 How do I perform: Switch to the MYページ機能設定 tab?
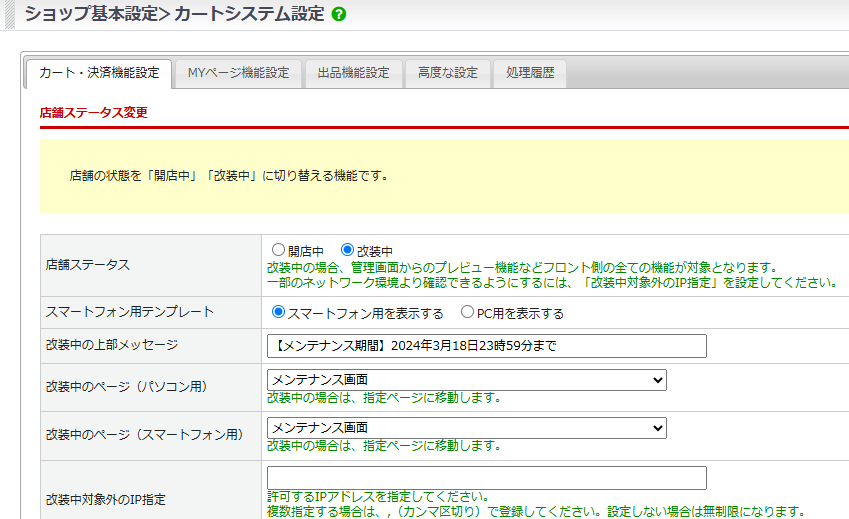click(x=238, y=73)
